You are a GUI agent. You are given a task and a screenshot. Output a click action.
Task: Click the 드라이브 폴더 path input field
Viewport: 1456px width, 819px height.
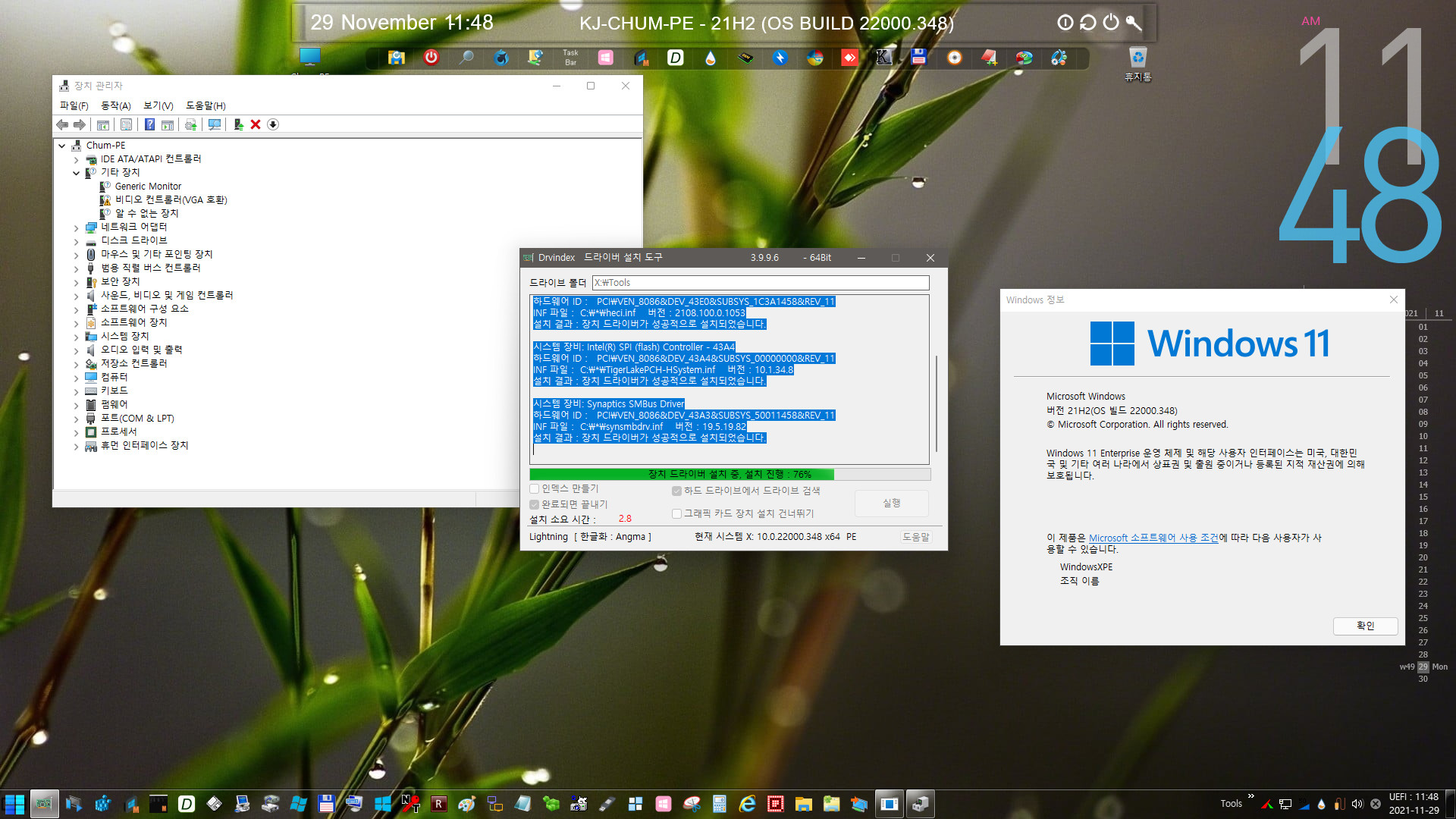[761, 283]
